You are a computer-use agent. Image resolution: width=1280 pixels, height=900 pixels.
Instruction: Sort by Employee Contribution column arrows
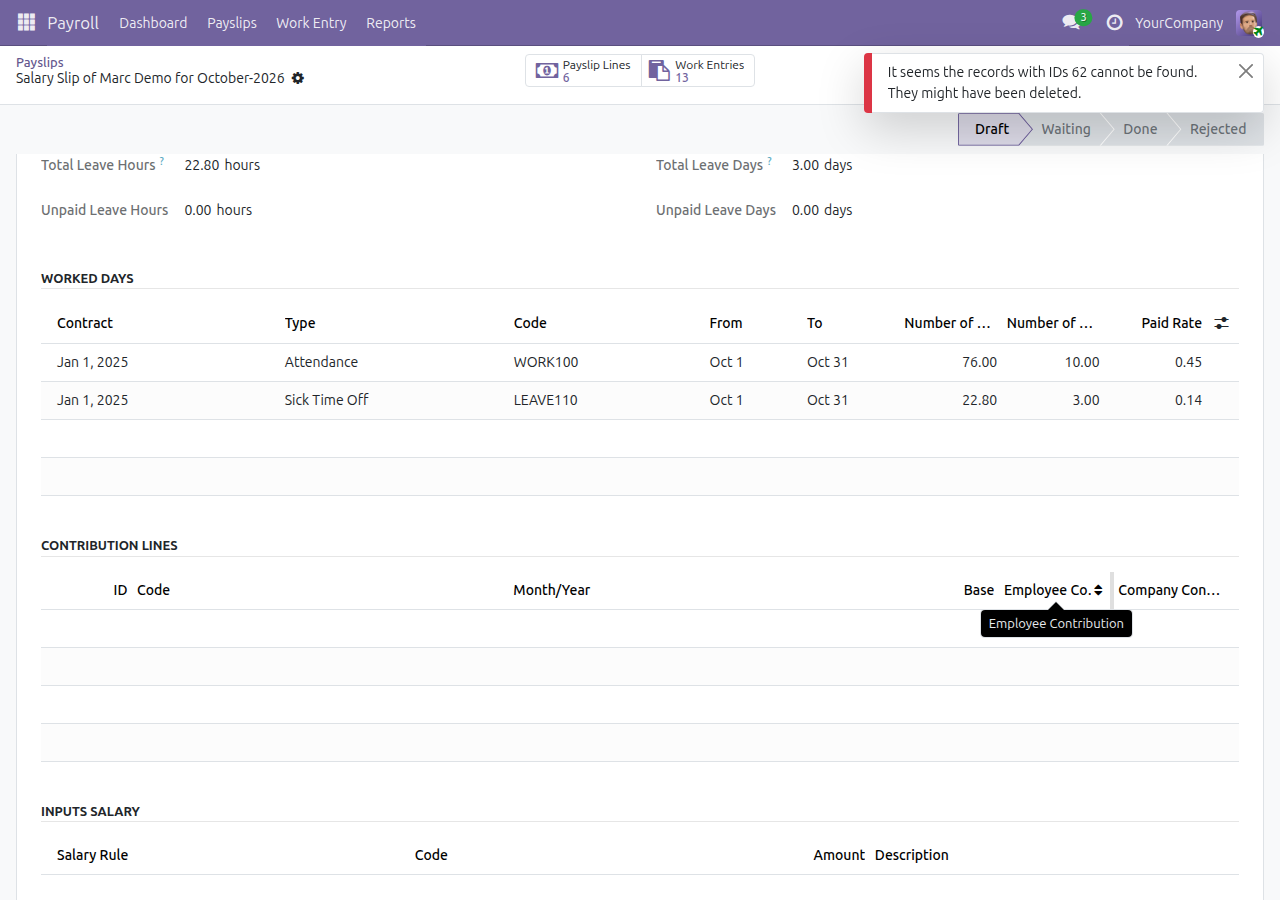click(x=1098, y=590)
